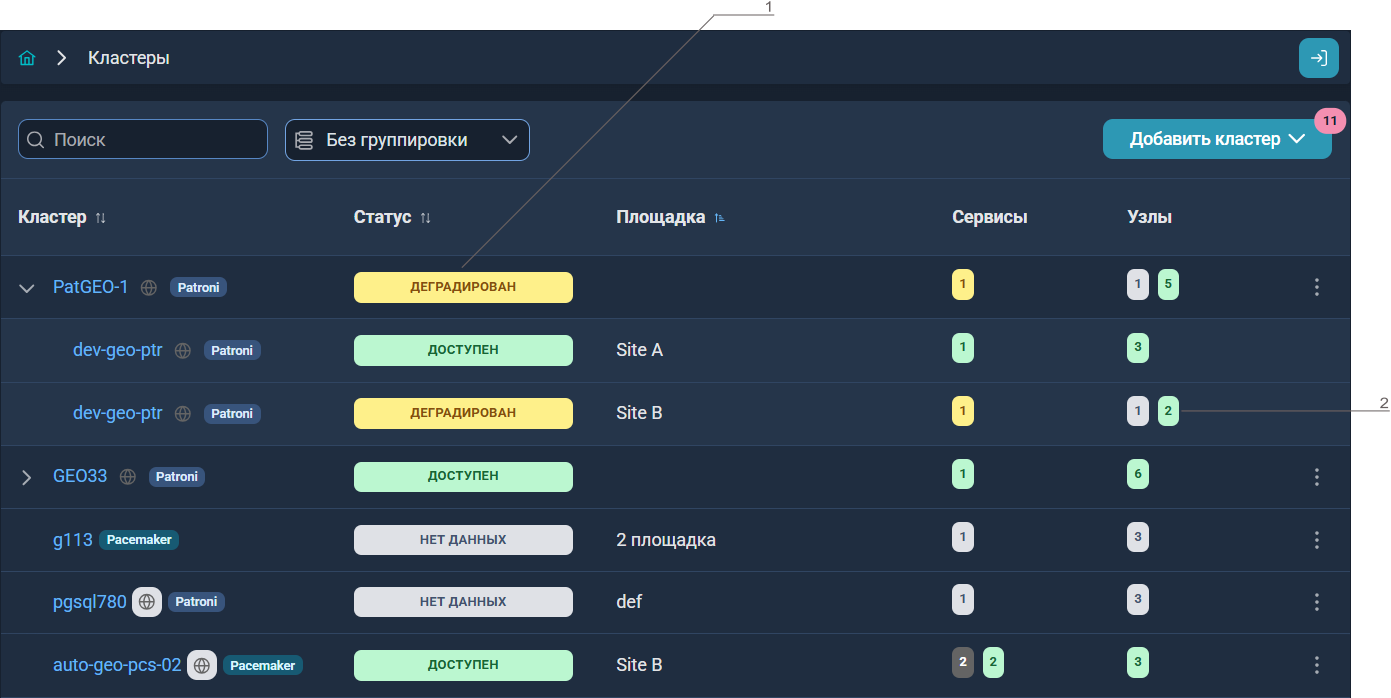Image resolution: width=1391 pixels, height=698 pixels.
Task: Open the PatGEO-1 cluster link
Action: (90, 288)
